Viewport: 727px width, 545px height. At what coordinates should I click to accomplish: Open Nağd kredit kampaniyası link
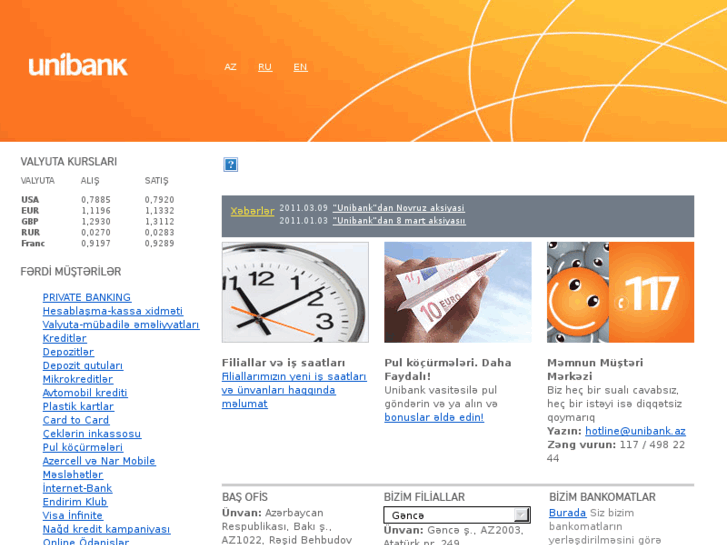[107, 529]
